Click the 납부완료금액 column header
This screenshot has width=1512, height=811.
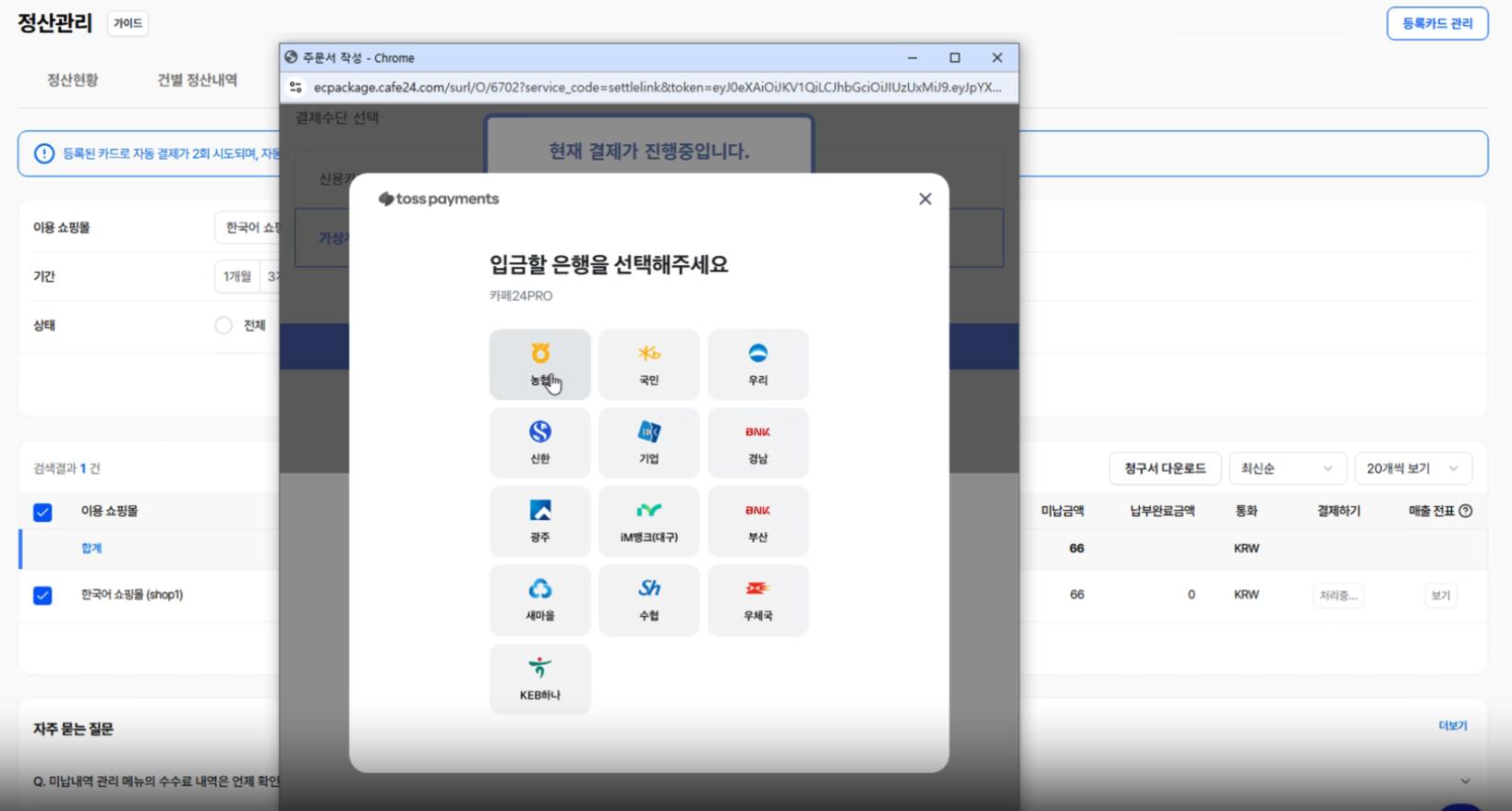(1162, 511)
